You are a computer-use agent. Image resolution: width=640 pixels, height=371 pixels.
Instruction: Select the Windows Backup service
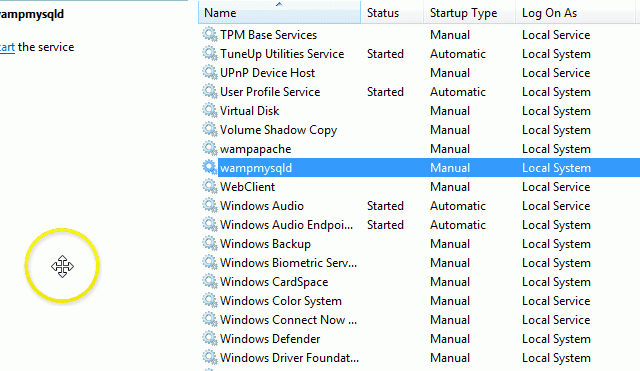point(265,244)
